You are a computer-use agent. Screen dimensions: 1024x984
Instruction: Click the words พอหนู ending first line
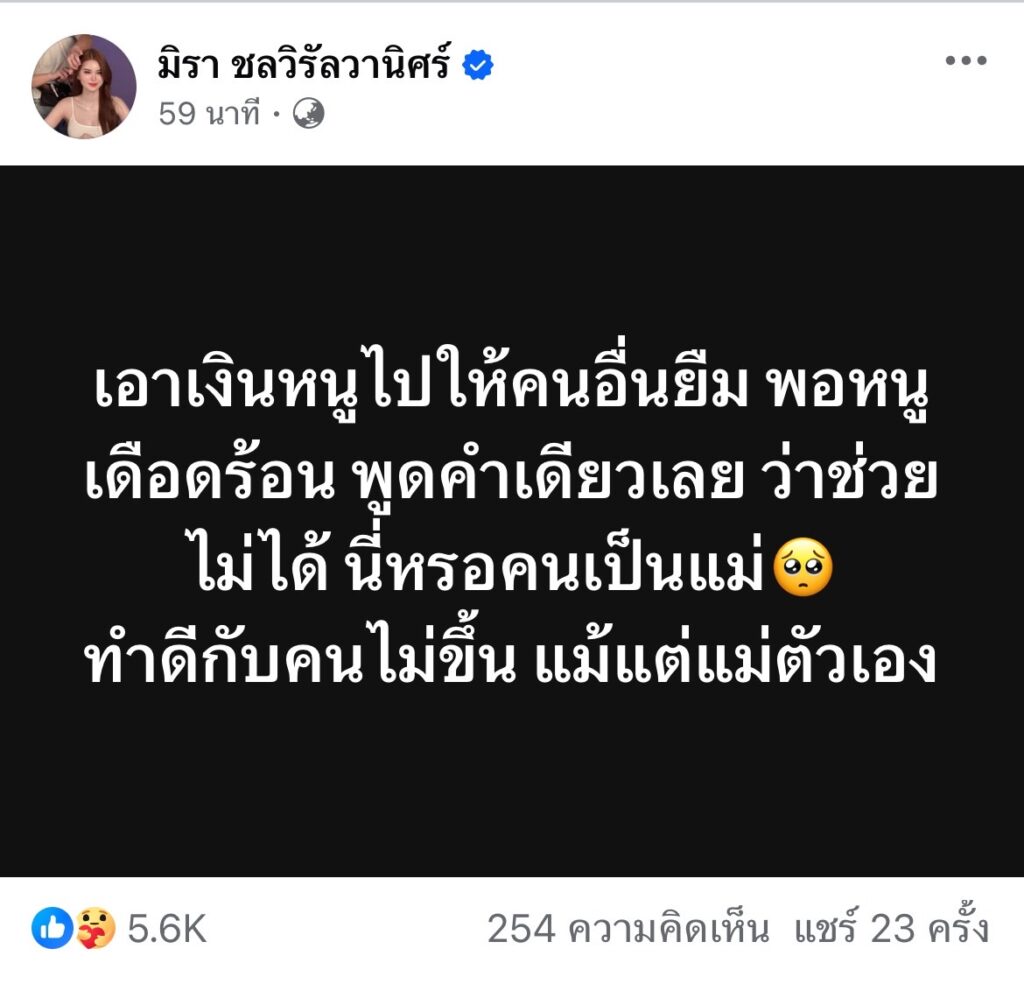[x=848, y=389]
